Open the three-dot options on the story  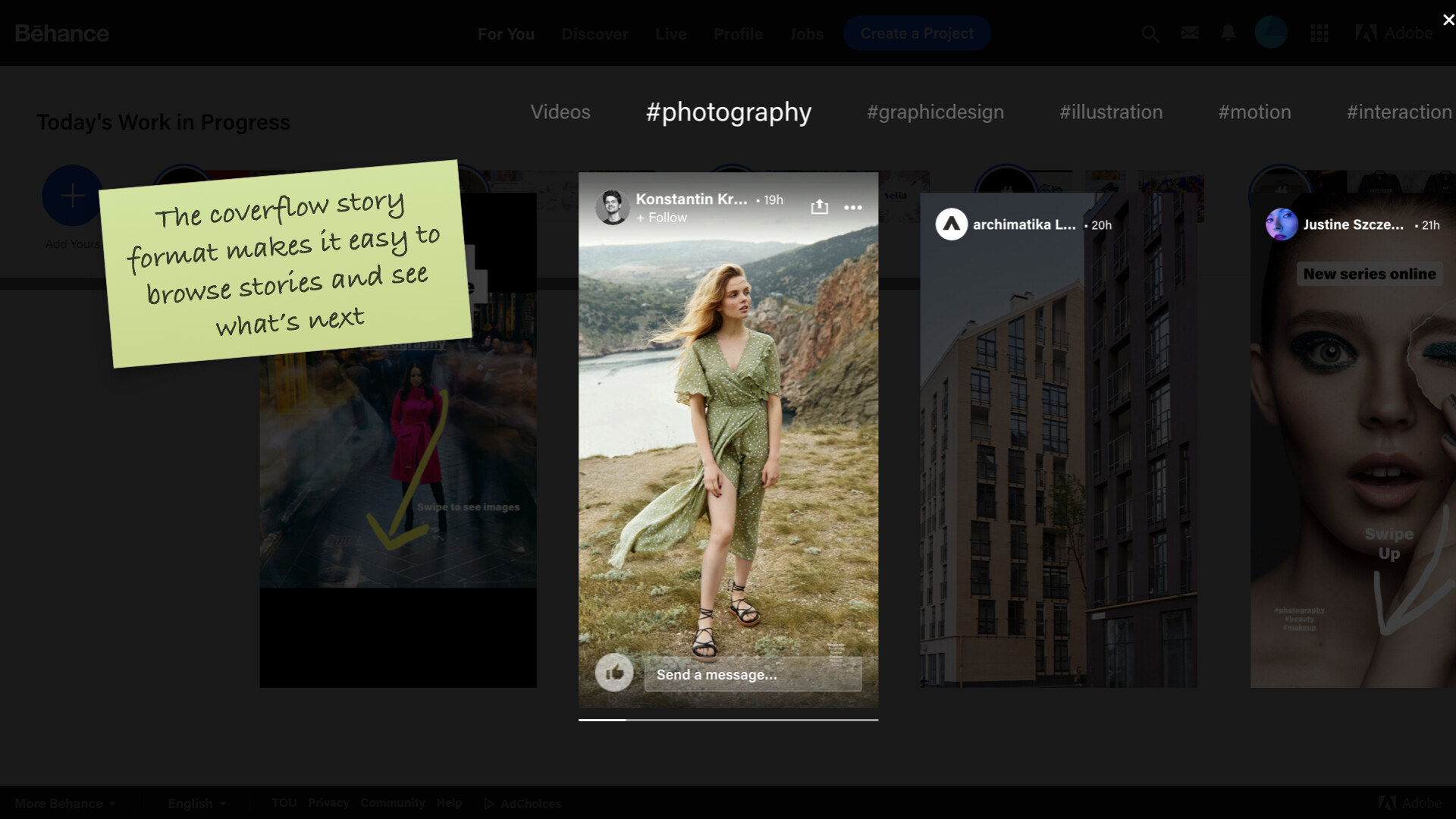[x=853, y=207]
